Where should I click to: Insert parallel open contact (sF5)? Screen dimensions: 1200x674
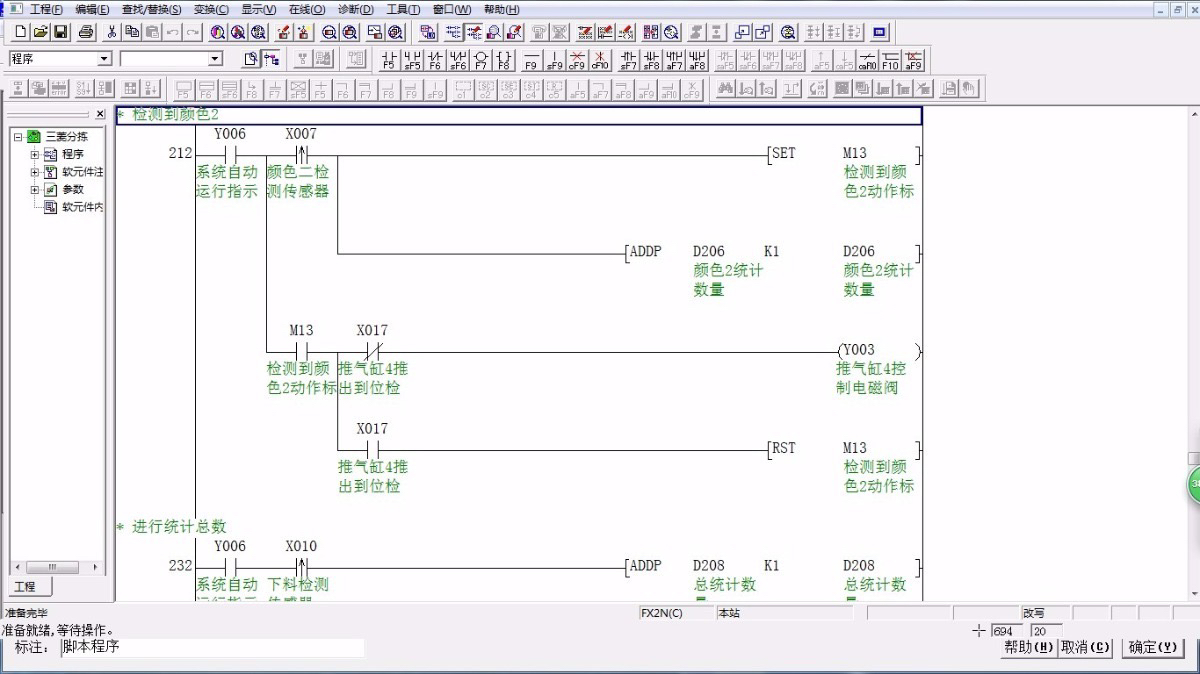[x=412, y=59]
